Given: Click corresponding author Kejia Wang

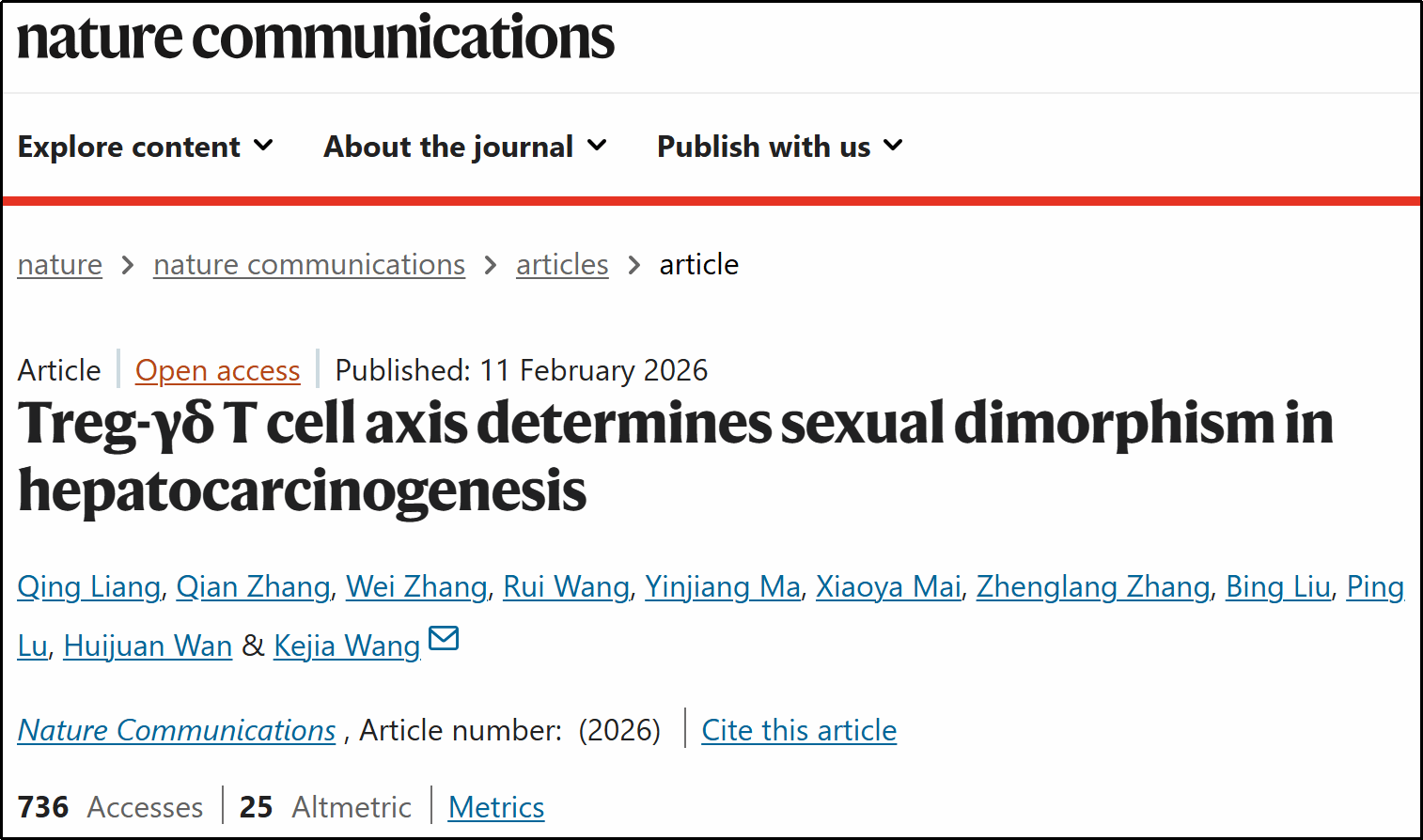Looking at the screenshot, I should 347,646.
